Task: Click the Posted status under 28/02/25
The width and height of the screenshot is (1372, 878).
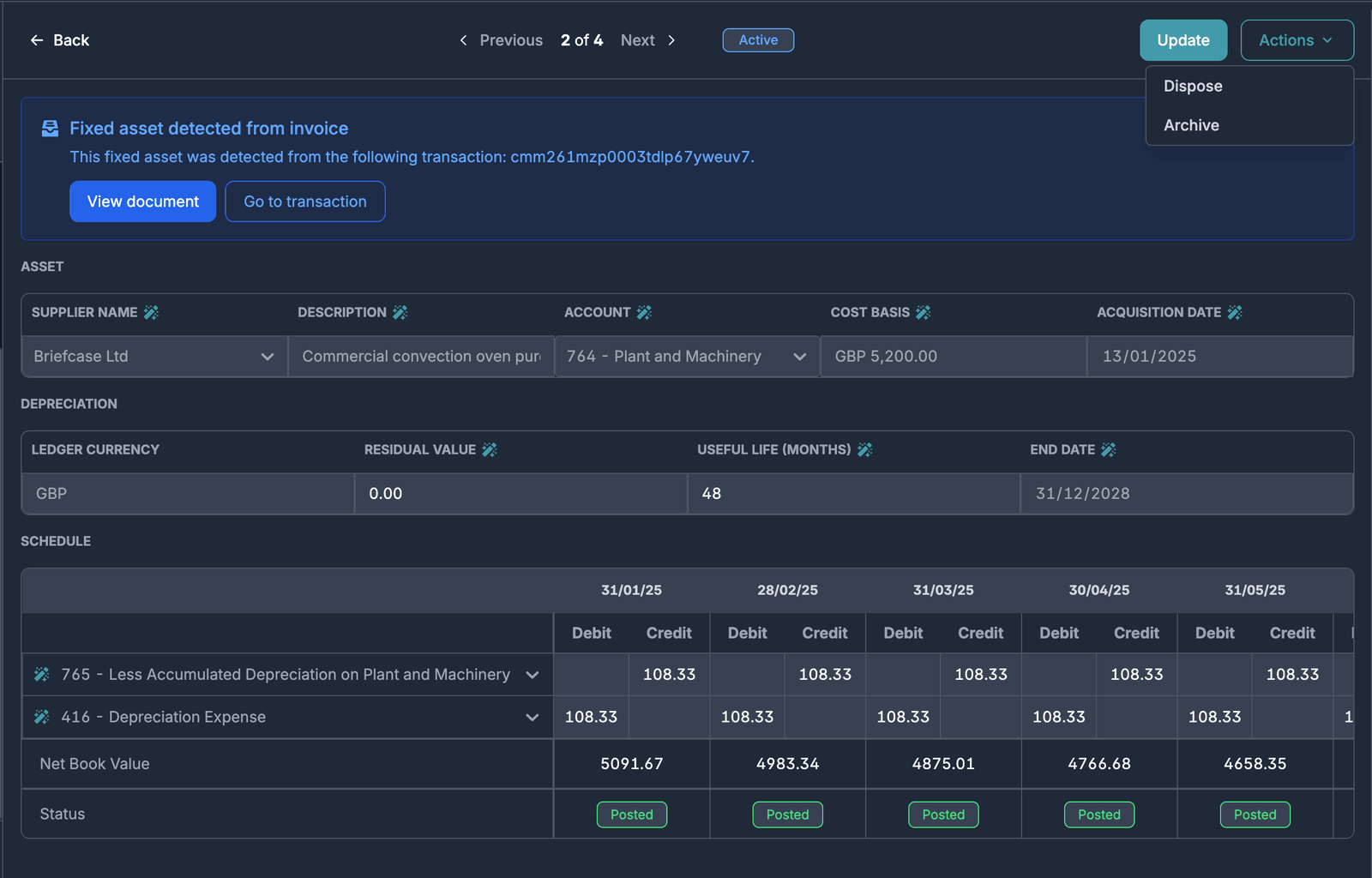Action: pyautogui.click(x=788, y=815)
